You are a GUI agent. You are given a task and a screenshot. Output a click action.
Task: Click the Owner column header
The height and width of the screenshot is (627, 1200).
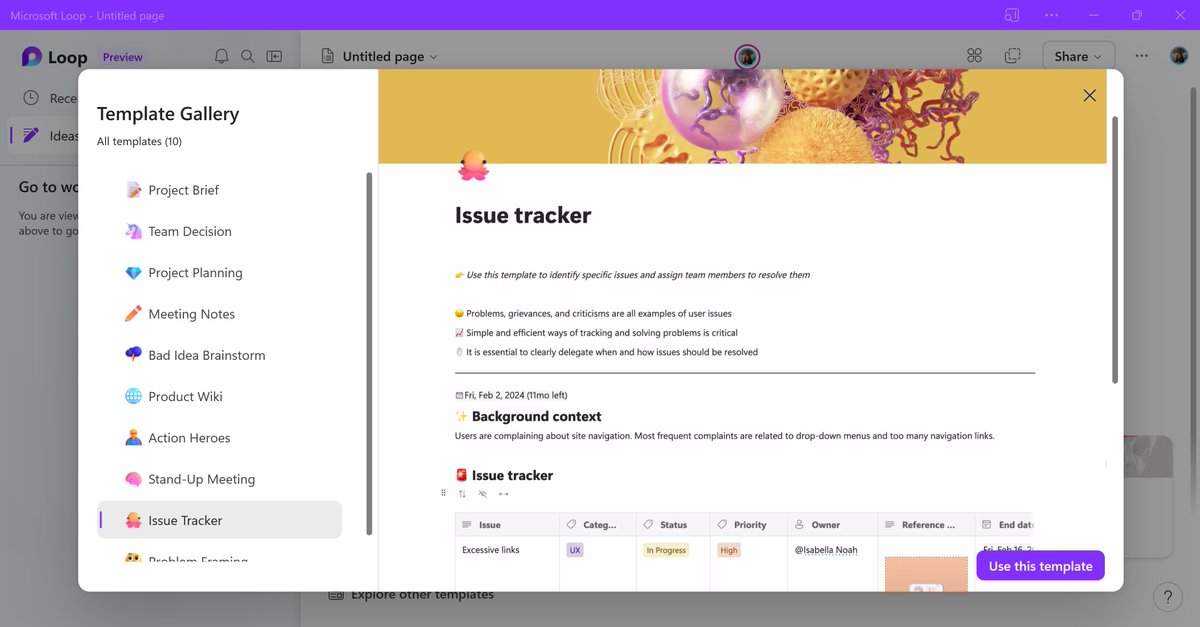pos(832,524)
